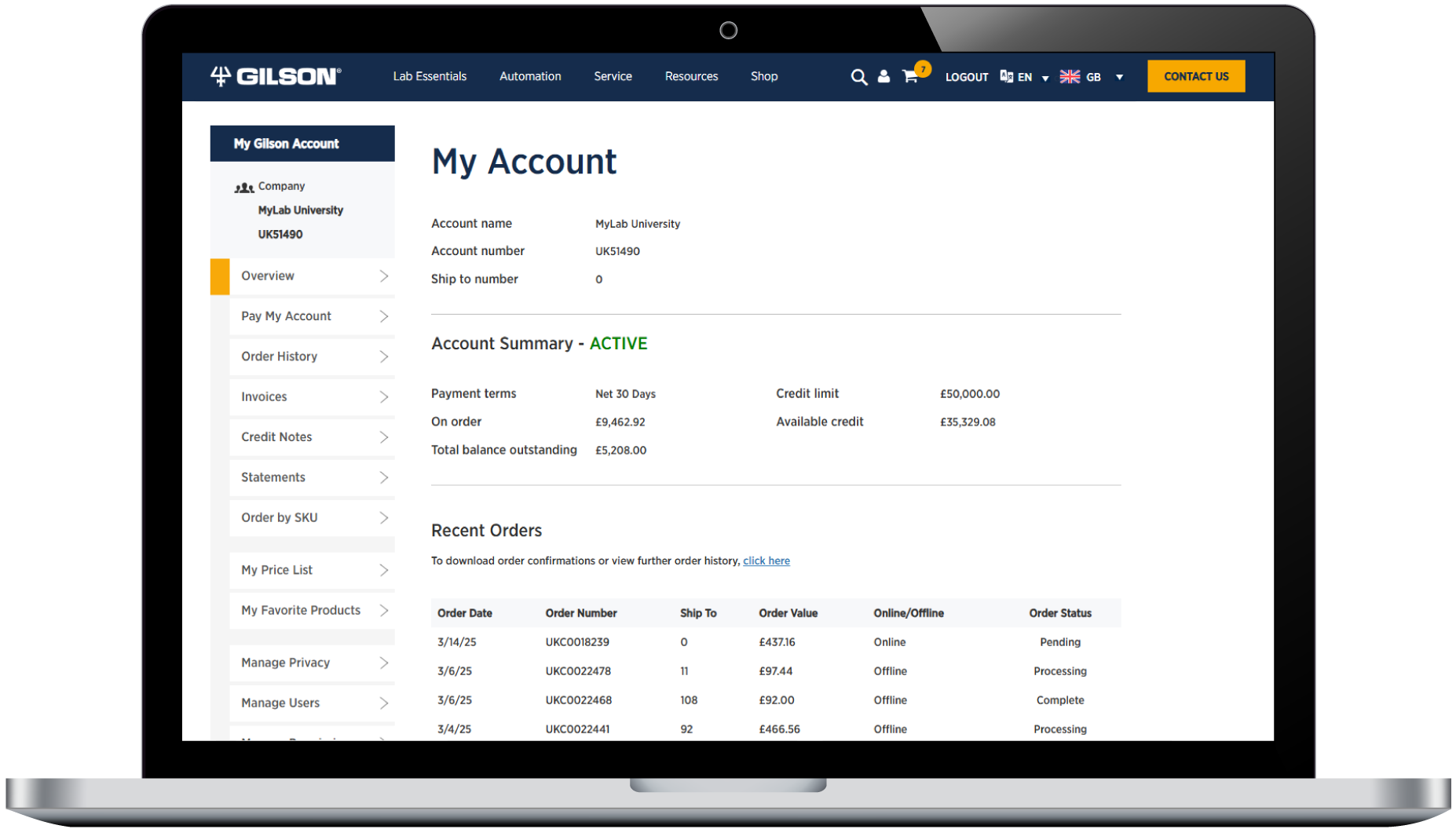Open the Service menu
The height and width of the screenshot is (829, 1456).
pos(613,76)
